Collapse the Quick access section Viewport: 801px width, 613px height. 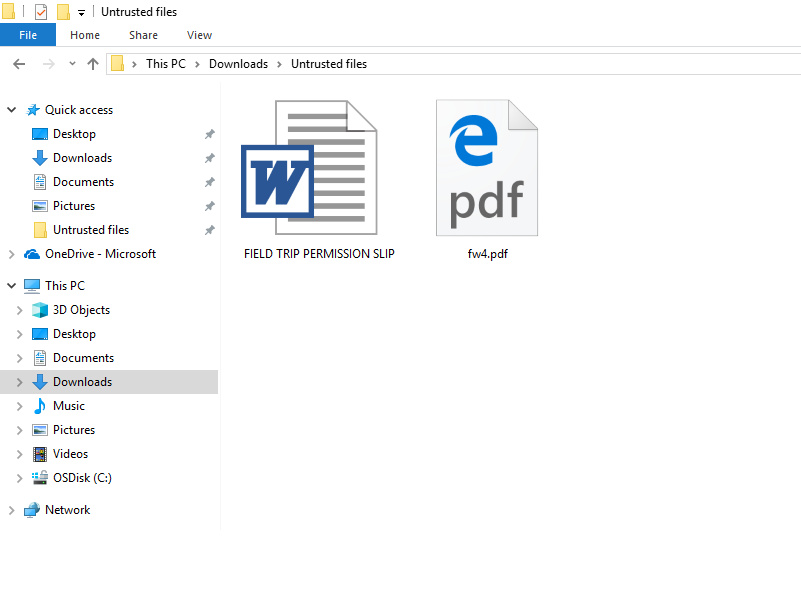pos(10,109)
